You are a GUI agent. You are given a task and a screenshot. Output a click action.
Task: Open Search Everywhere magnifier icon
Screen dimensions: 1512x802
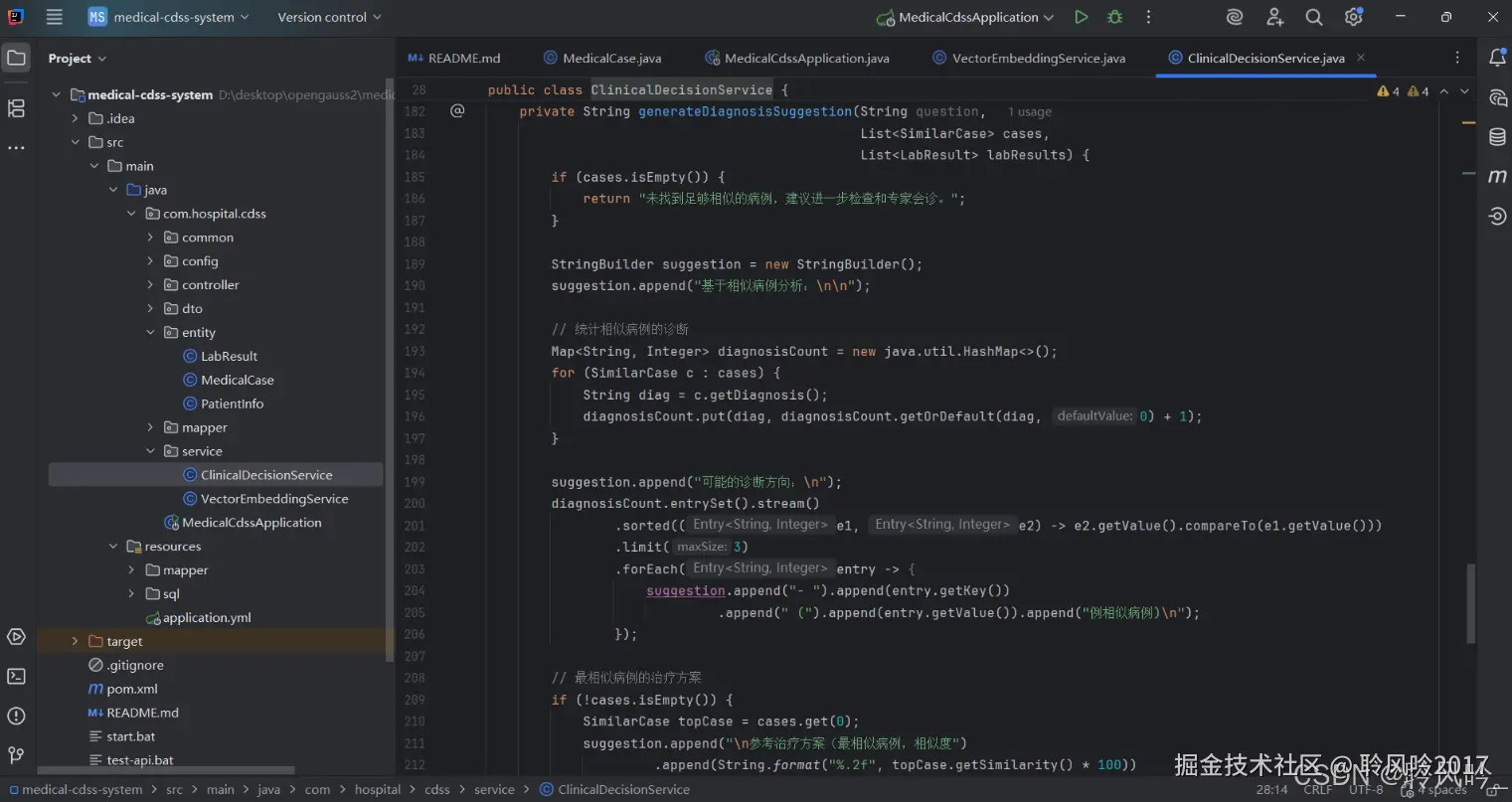point(1313,17)
